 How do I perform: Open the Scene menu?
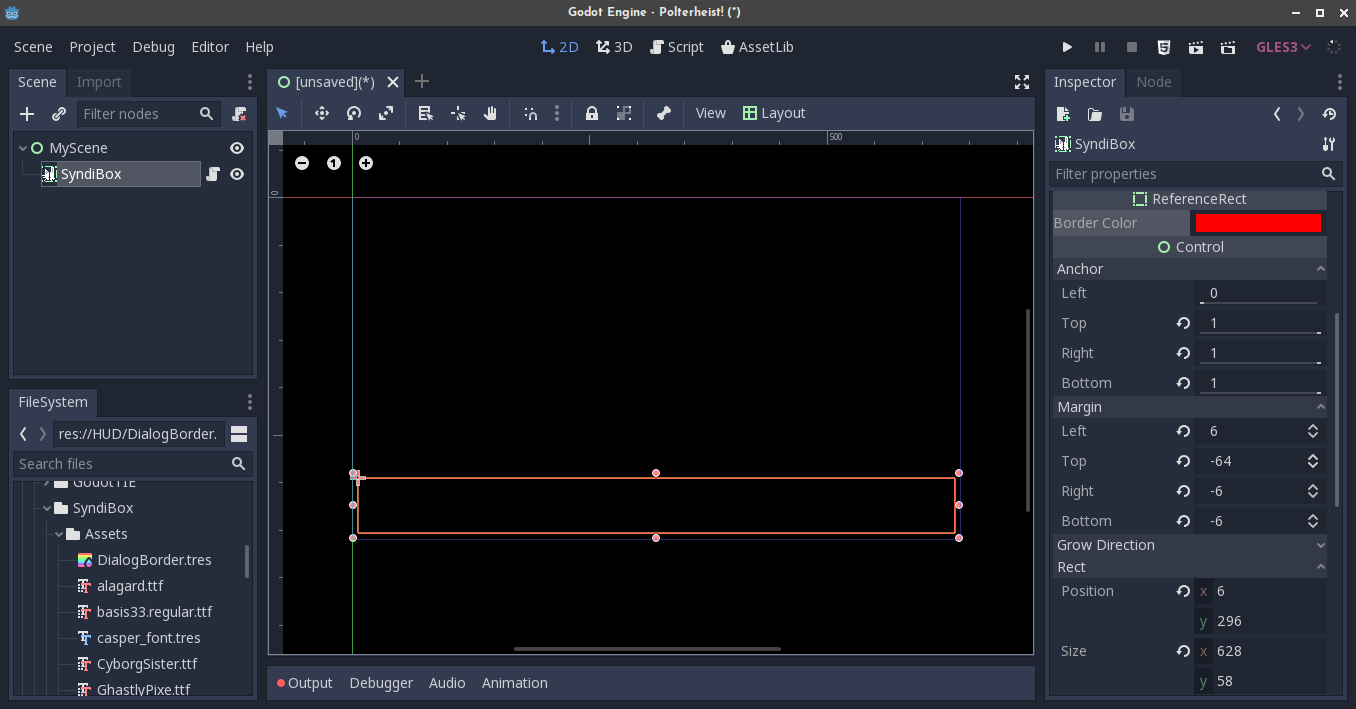tap(33, 47)
